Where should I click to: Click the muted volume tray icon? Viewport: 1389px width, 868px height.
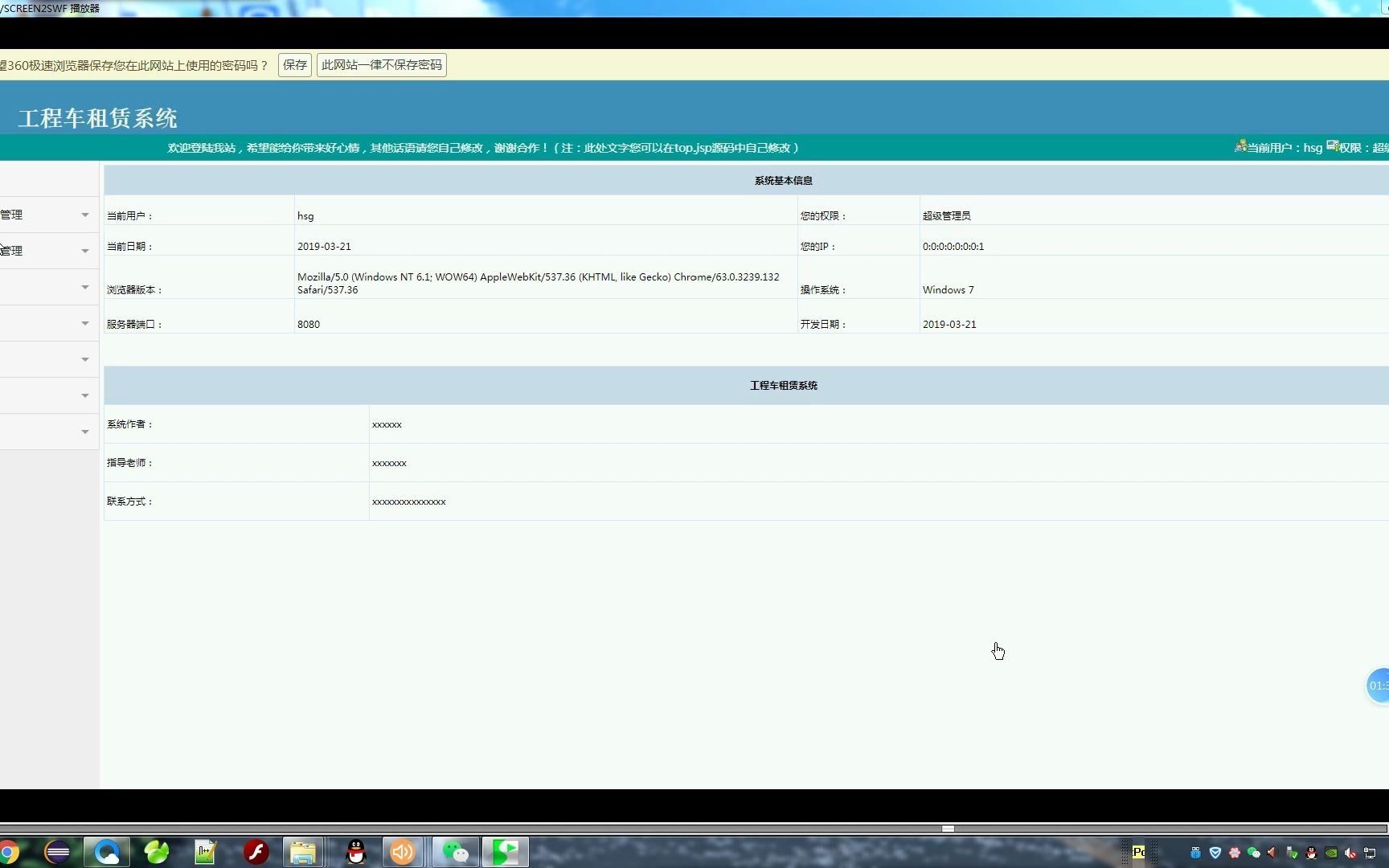[1350, 853]
